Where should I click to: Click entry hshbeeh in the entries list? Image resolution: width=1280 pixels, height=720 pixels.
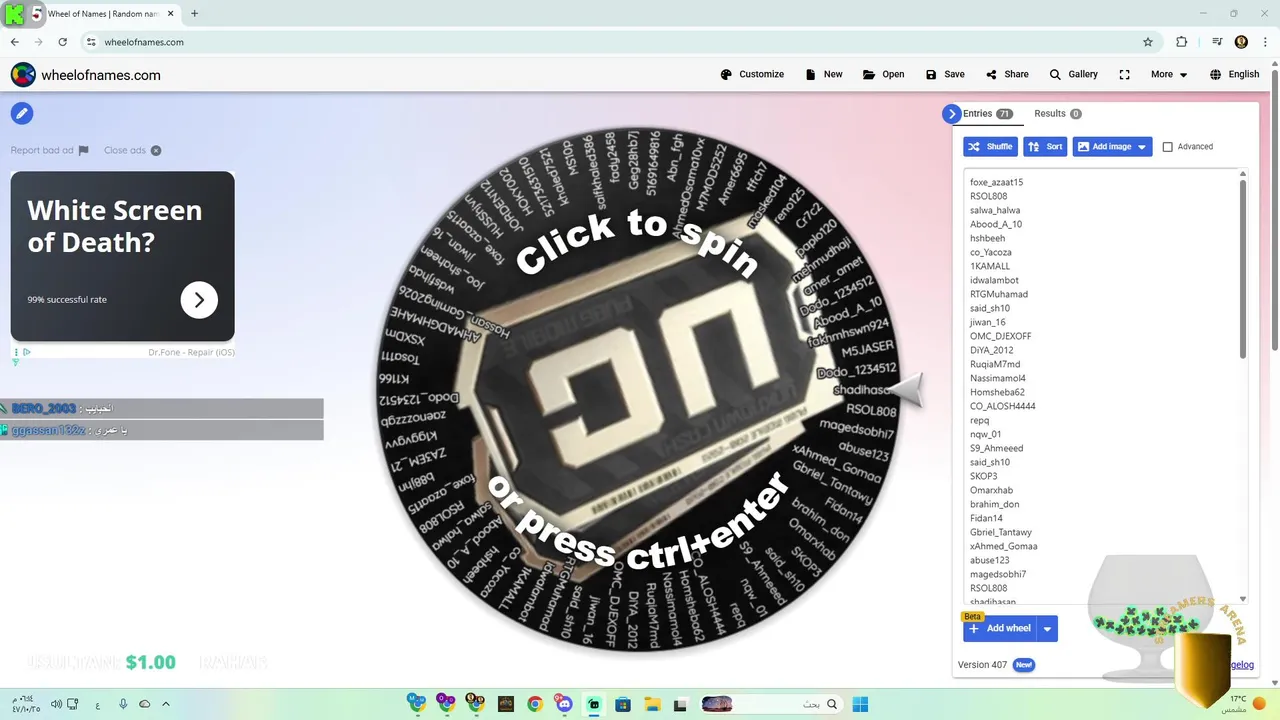pyautogui.click(x=987, y=238)
